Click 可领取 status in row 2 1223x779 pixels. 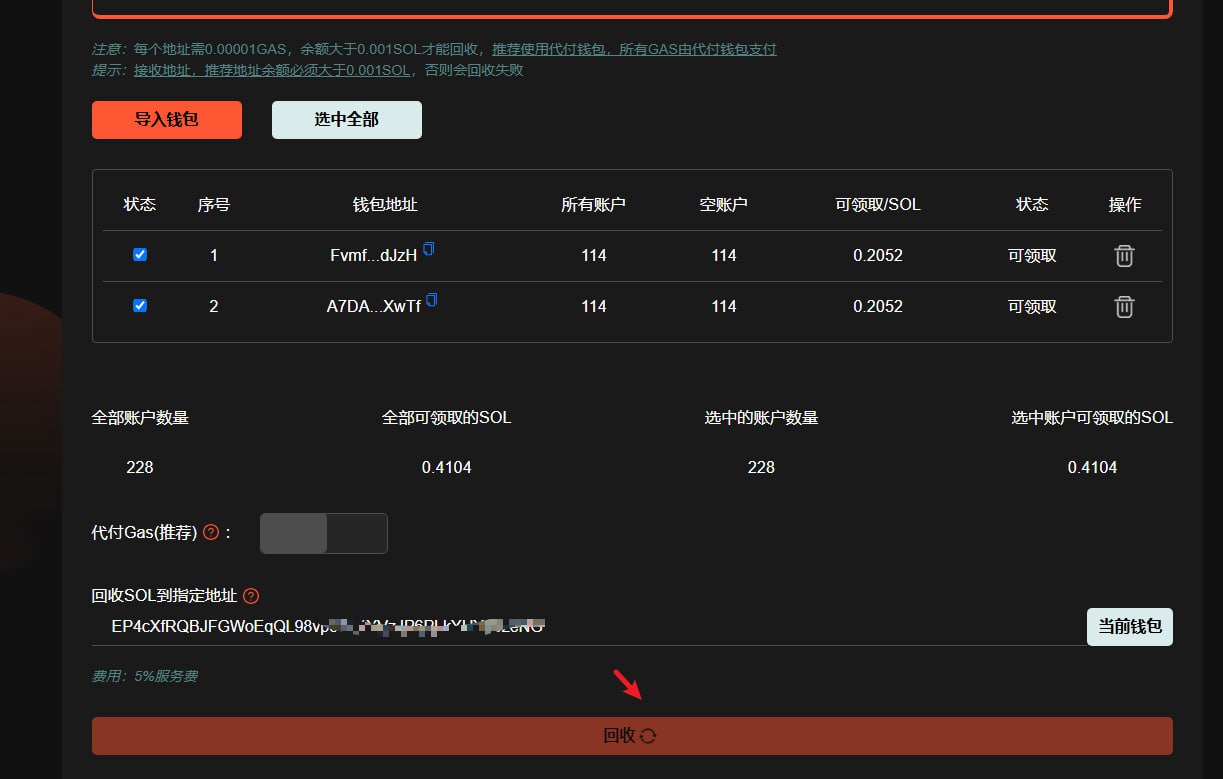pos(1032,307)
